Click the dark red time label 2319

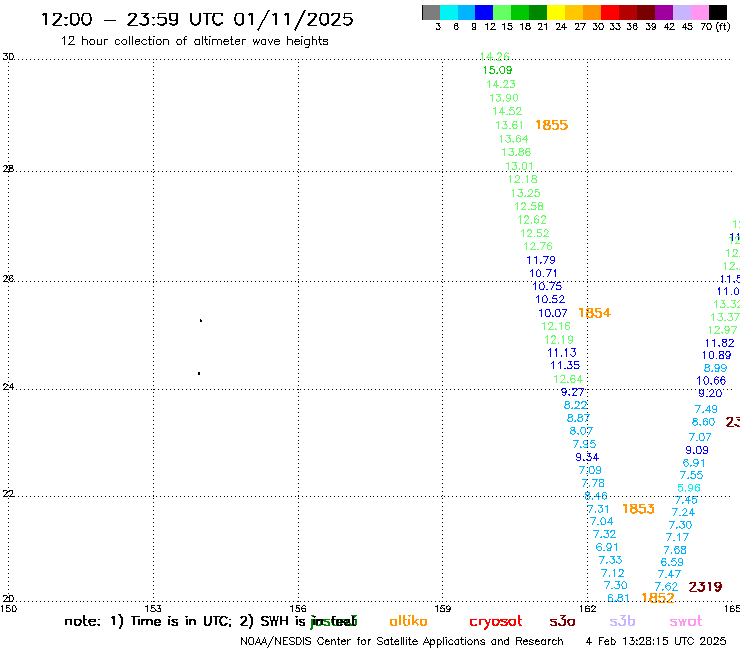tap(705, 587)
